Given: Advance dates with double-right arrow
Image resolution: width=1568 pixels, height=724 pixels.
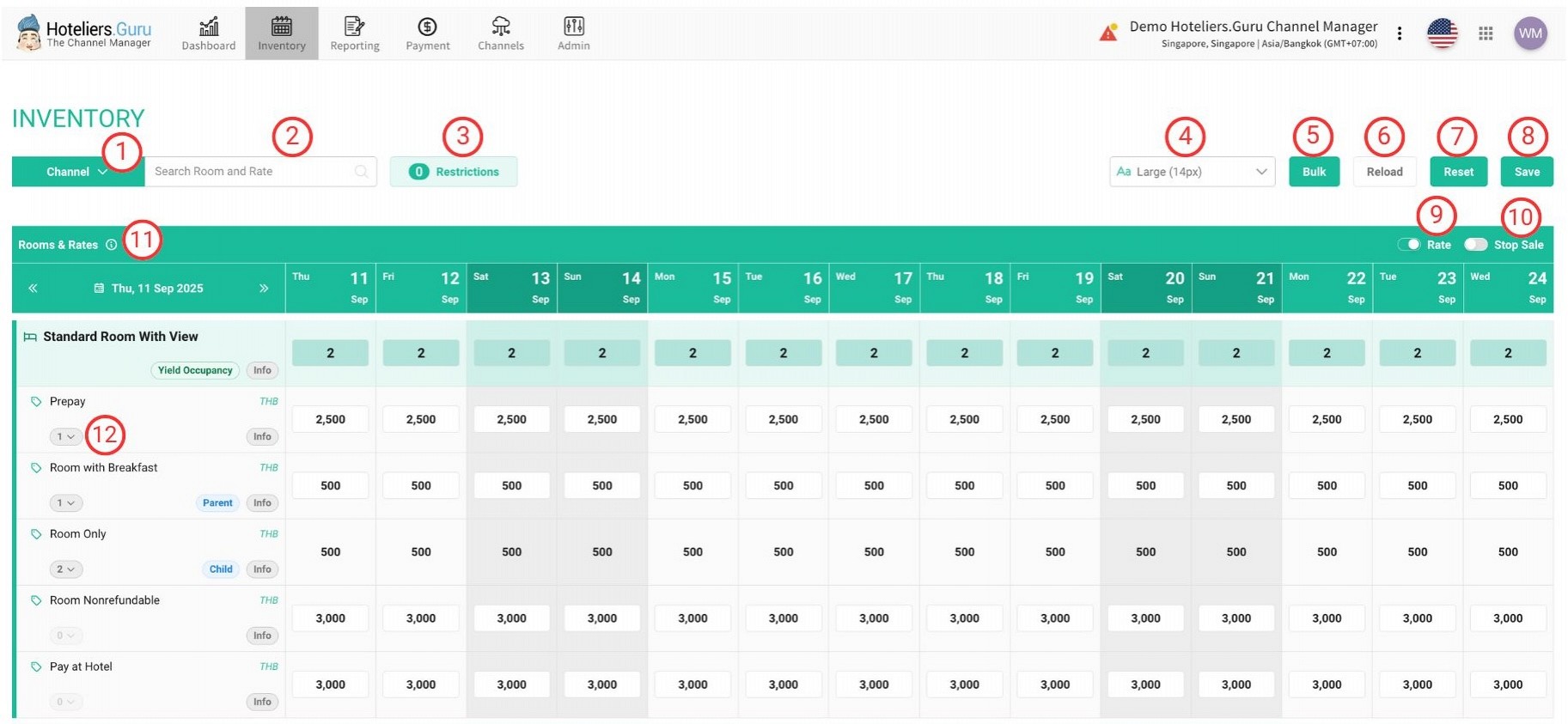Looking at the screenshot, I should (x=264, y=289).
